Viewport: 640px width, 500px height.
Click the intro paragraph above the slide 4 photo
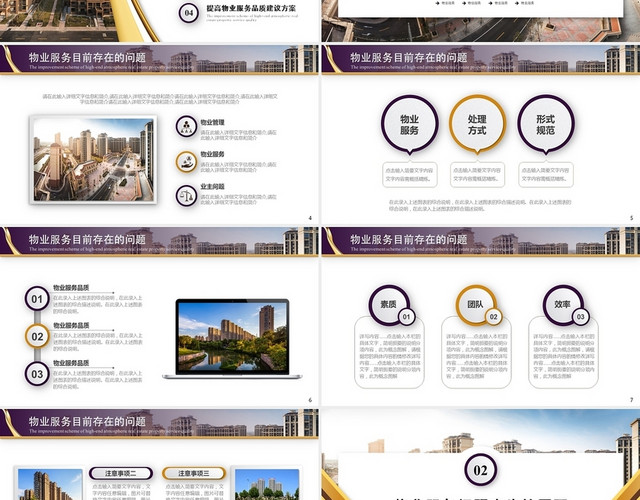pos(160,99)
